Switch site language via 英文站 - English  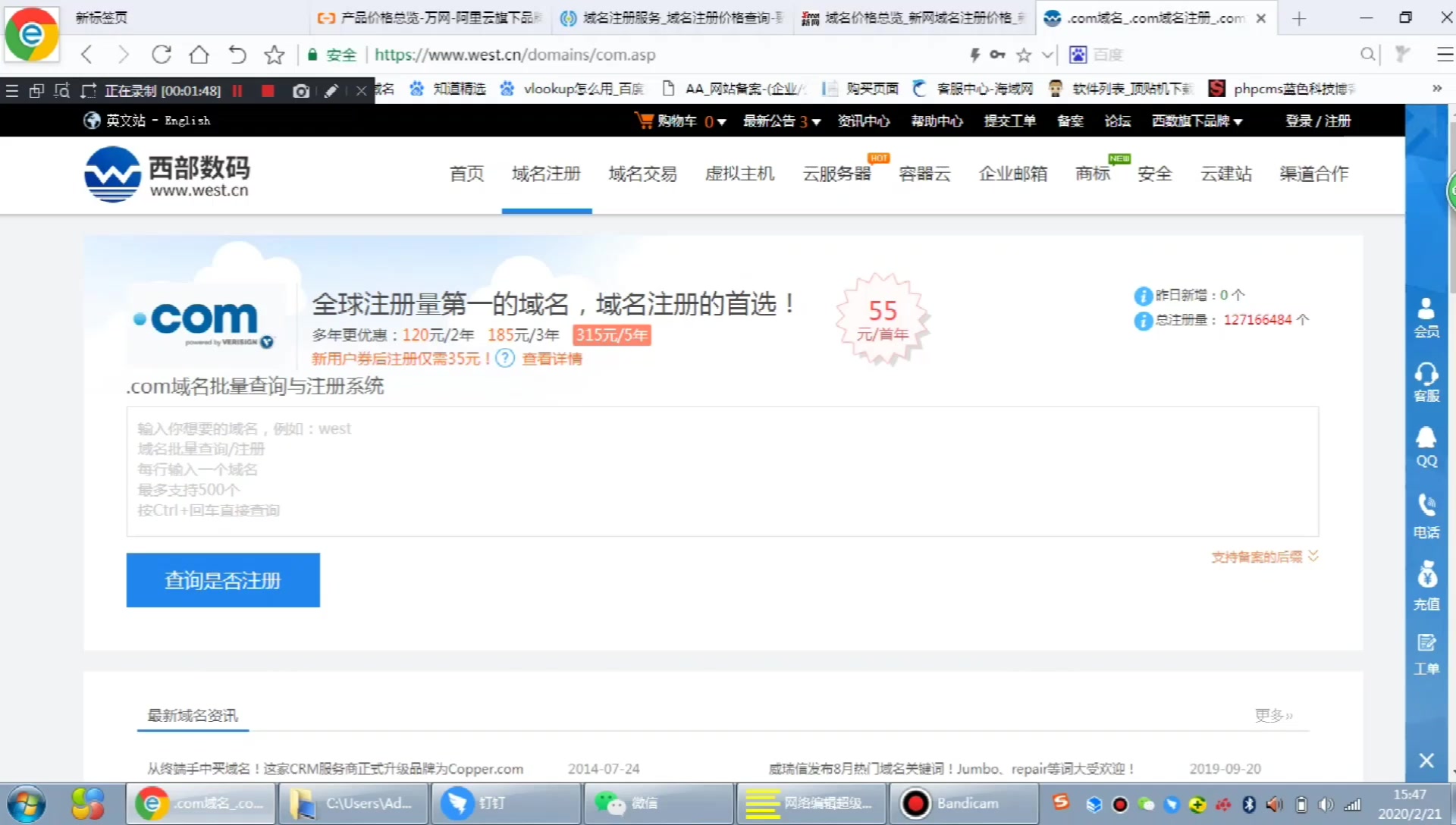click(x=148, y=121)
